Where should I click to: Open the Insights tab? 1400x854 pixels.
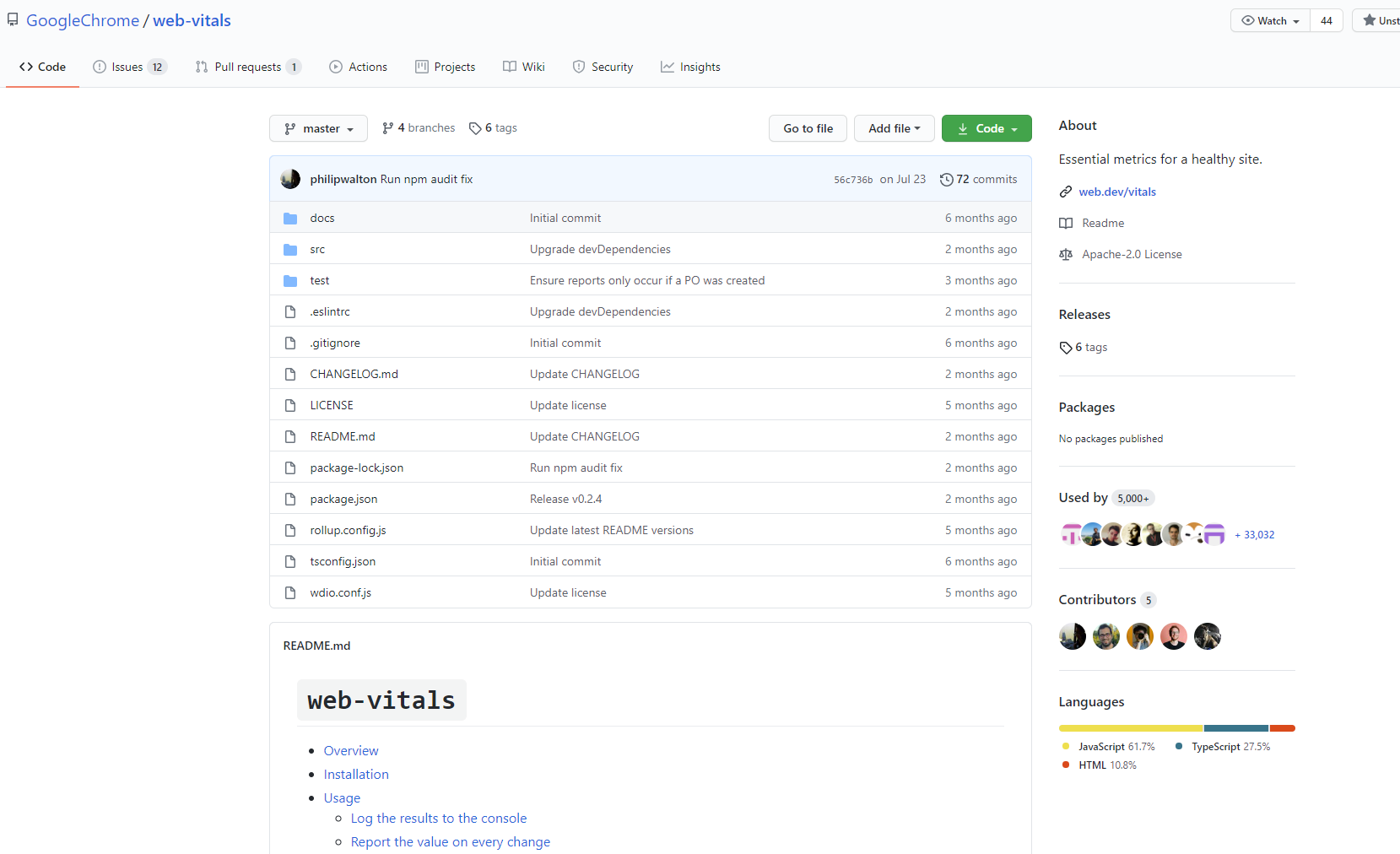[x=690, y=67]
